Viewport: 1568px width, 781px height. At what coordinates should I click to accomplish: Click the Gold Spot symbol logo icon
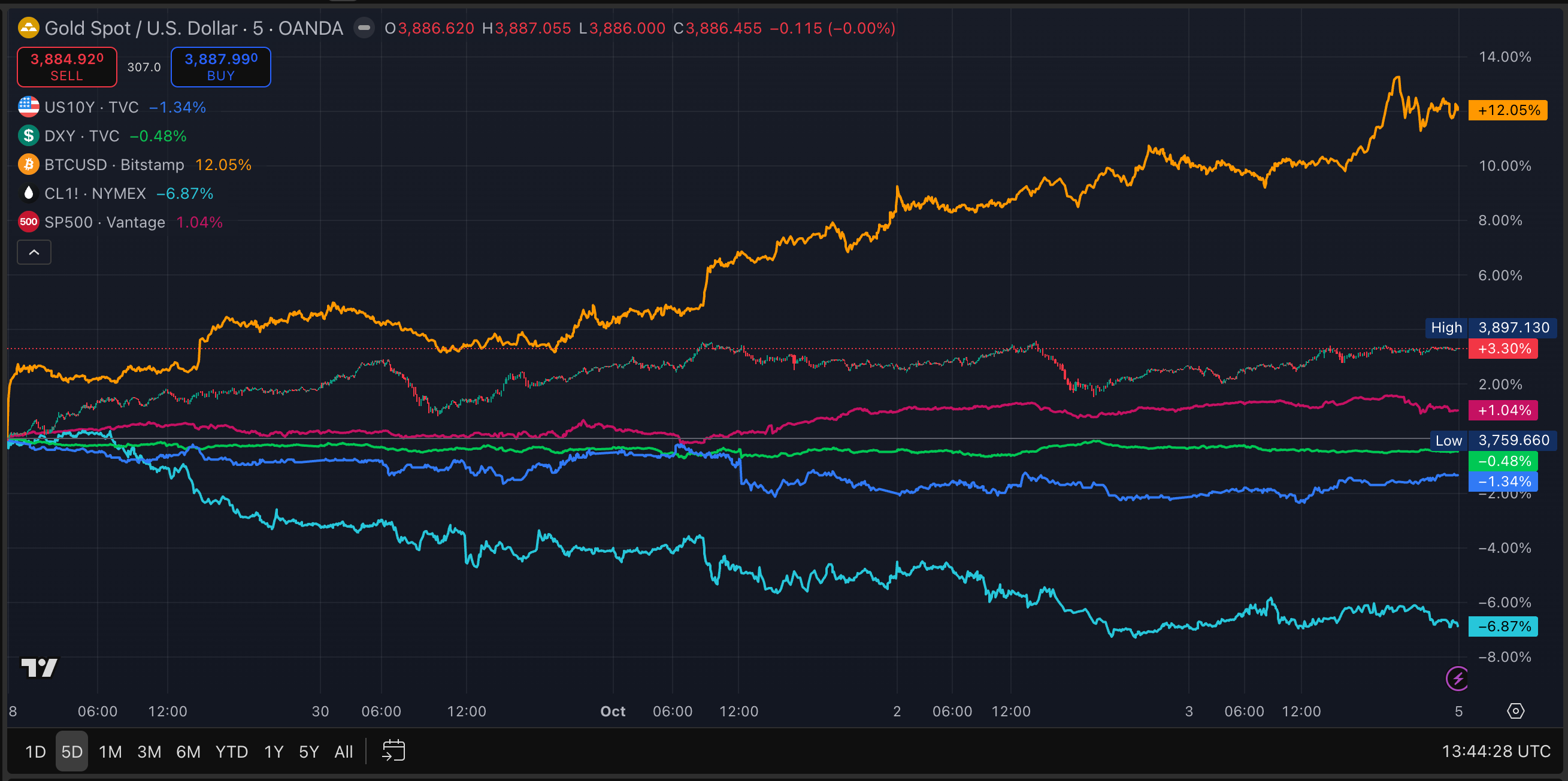[28, 28]
